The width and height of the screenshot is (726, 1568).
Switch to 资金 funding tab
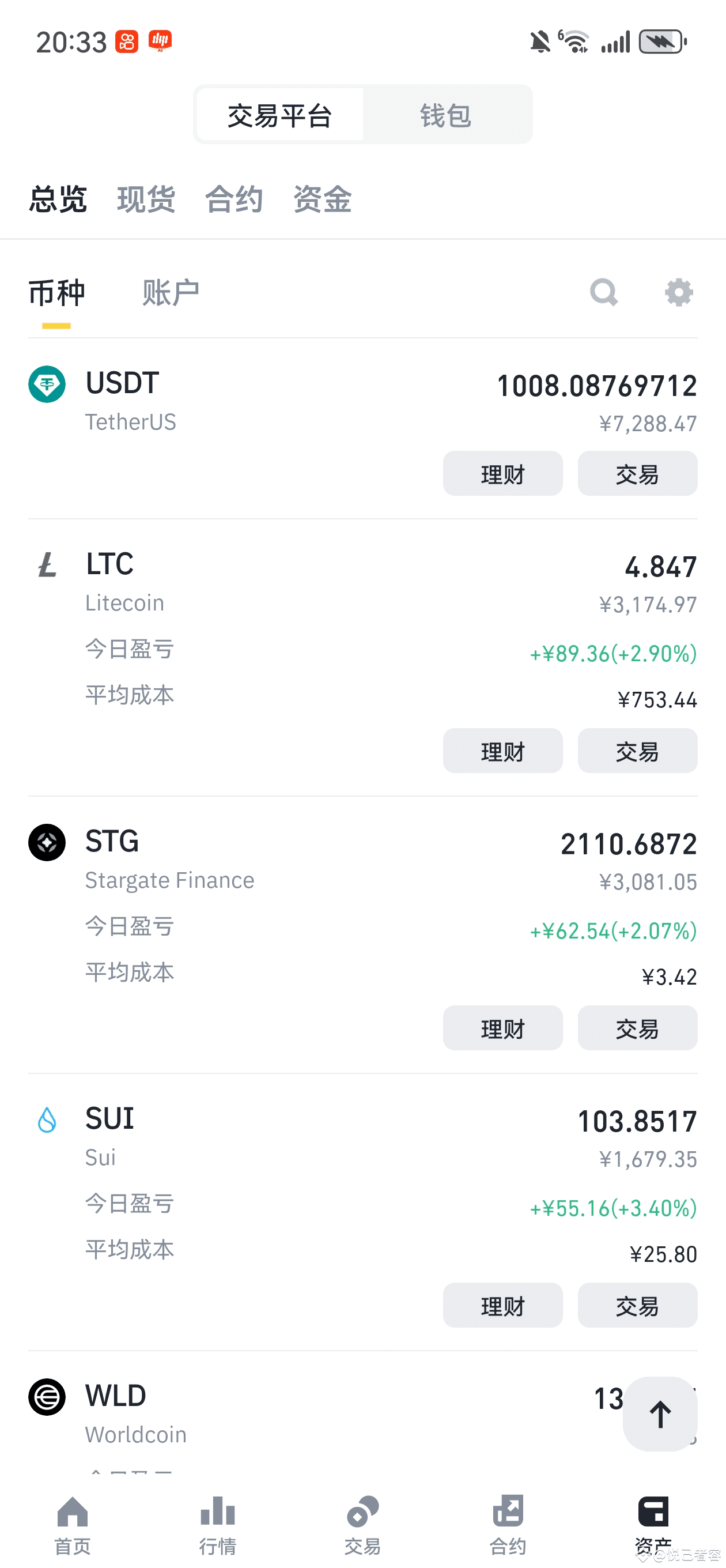(x=323, y=199)
